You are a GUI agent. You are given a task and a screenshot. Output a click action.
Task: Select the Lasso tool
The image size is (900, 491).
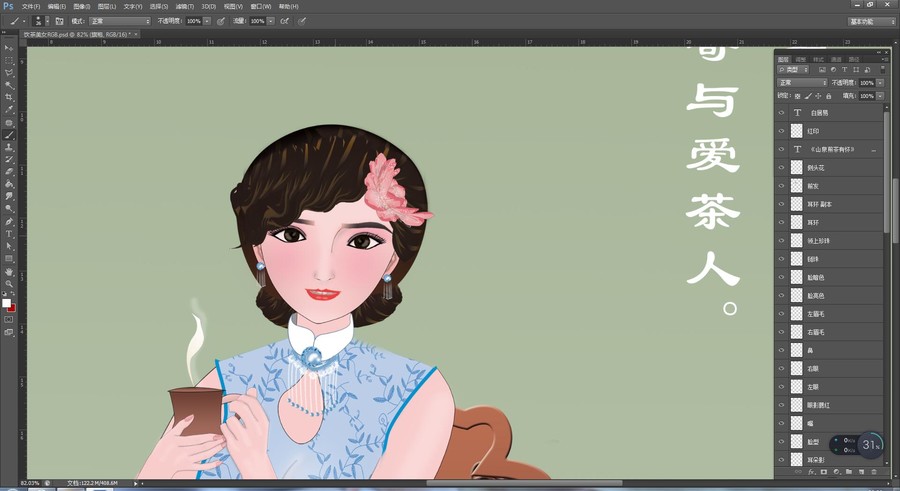tap(9, 73)
